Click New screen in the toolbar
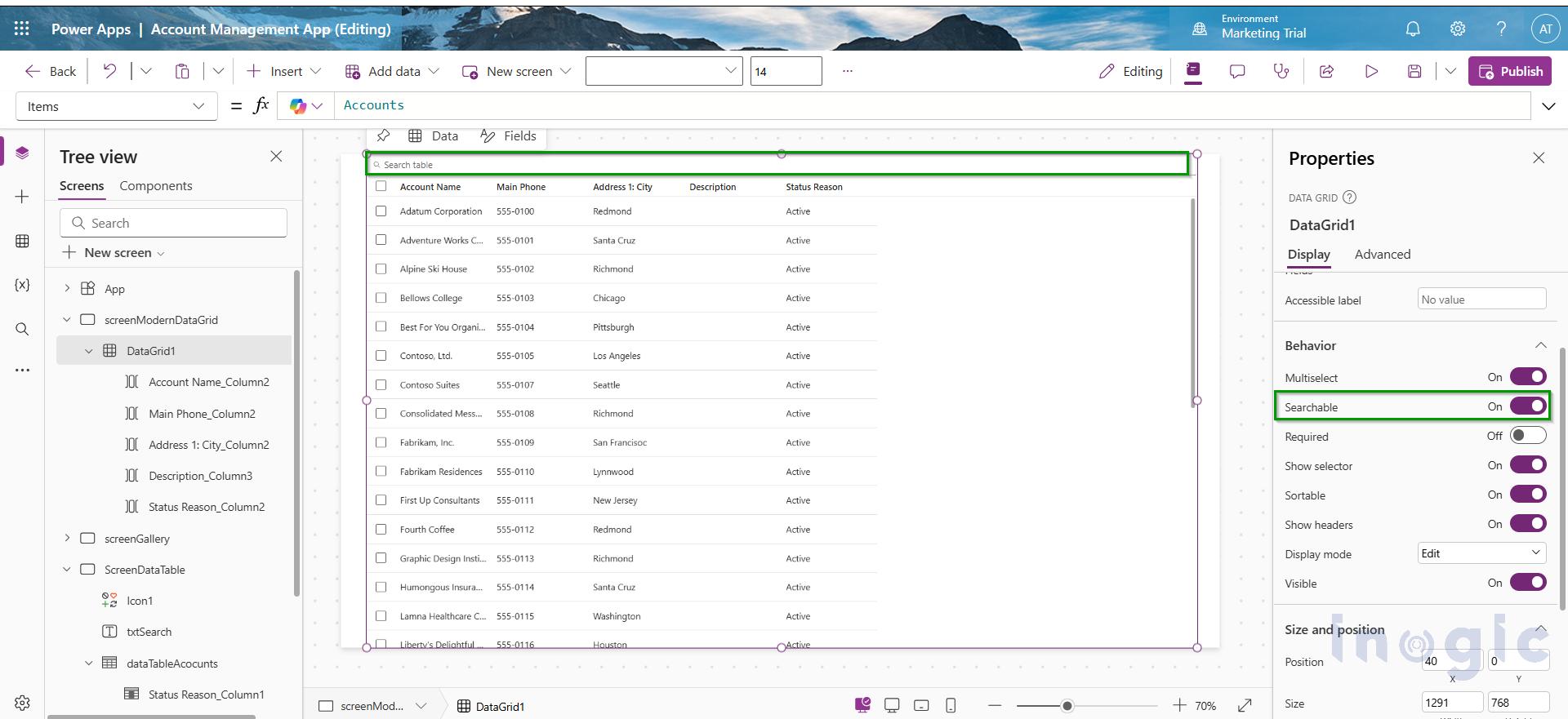1568x719 pixels. coord(516,71)
